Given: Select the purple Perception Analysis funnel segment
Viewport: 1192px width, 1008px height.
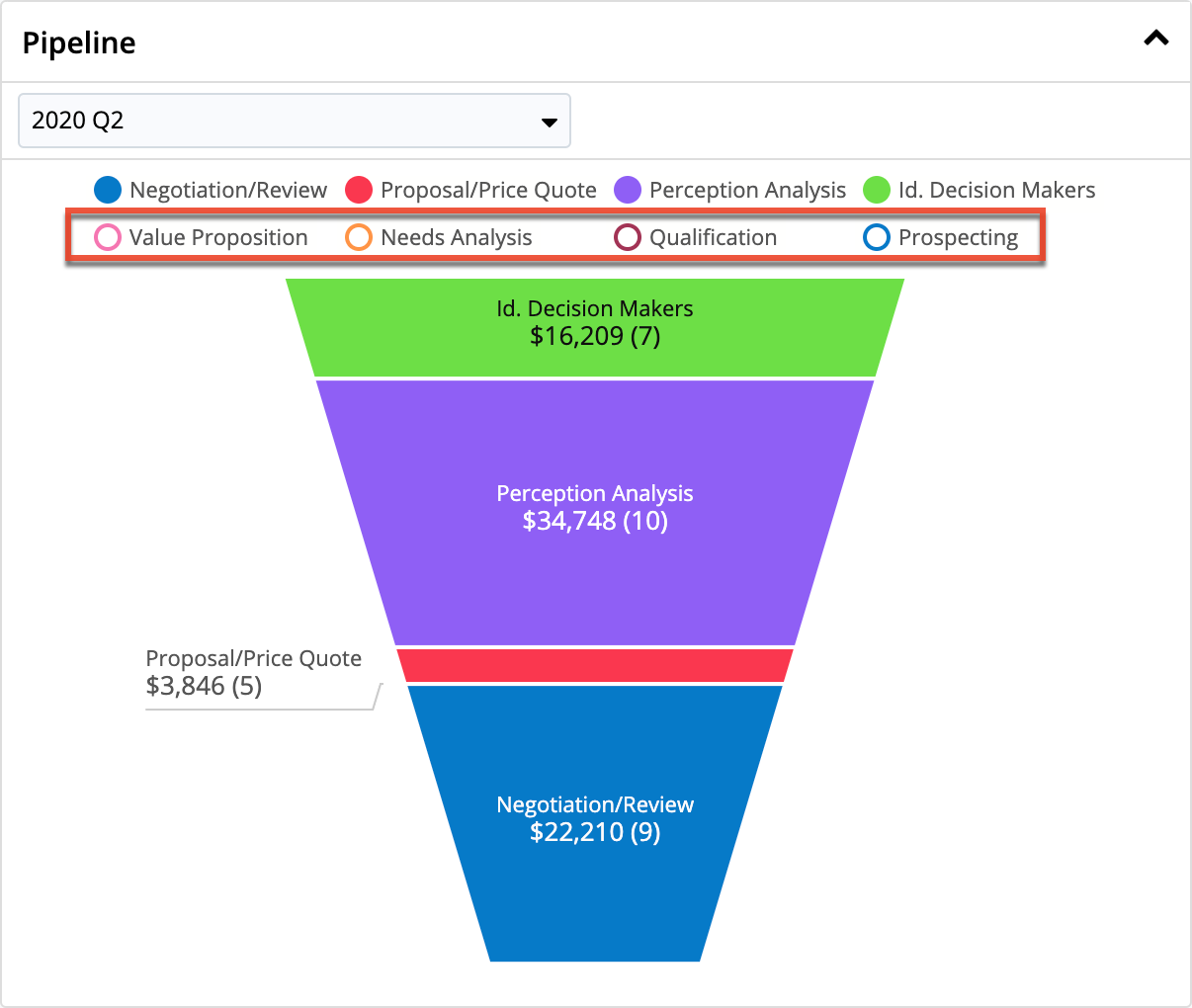Looking at the screenshot, I should click(595, 573).
